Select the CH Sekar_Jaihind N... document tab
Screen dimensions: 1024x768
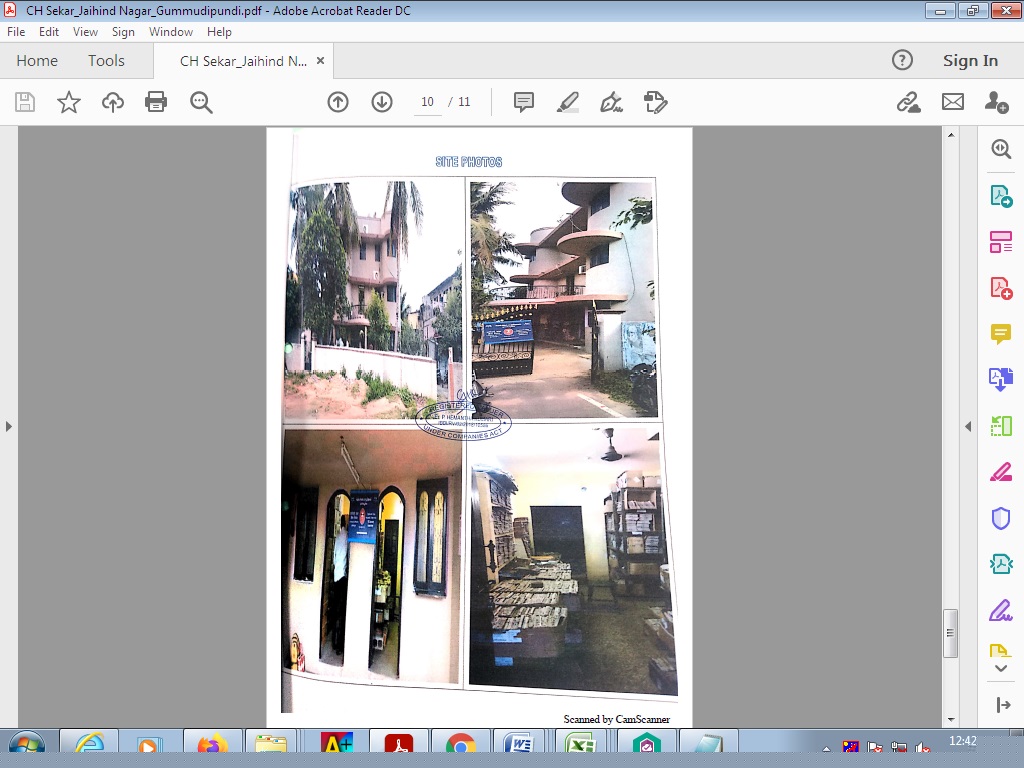243,61
